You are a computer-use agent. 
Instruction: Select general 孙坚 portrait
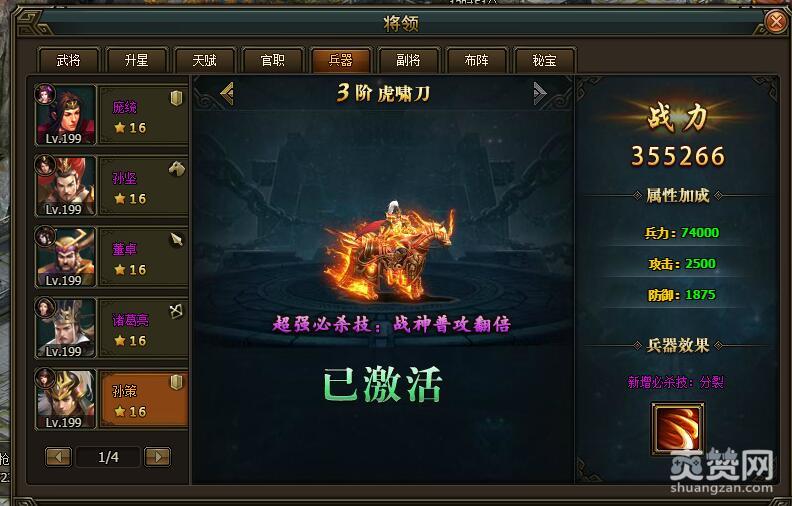coord(66,186)
